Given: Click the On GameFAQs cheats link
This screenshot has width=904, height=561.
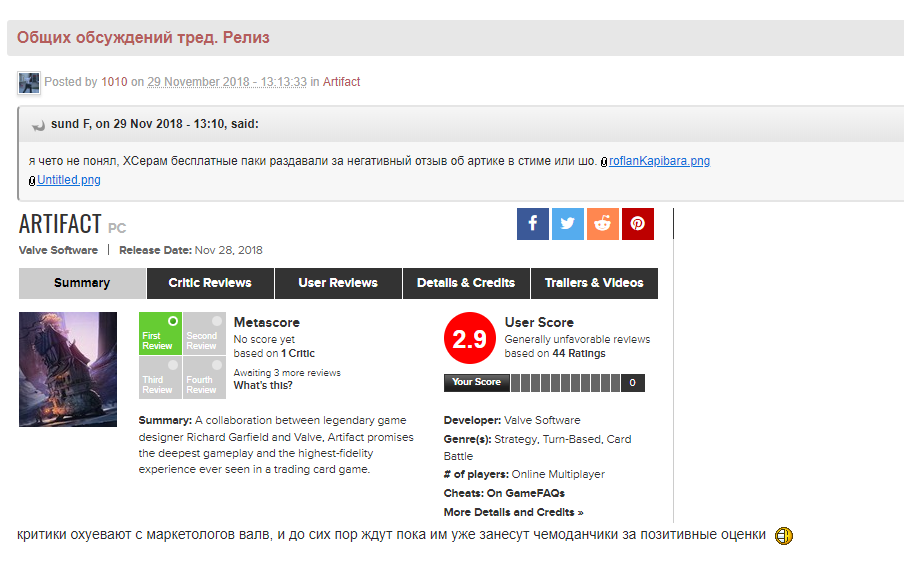Looking at the screenshot, I should coord(526,494).
